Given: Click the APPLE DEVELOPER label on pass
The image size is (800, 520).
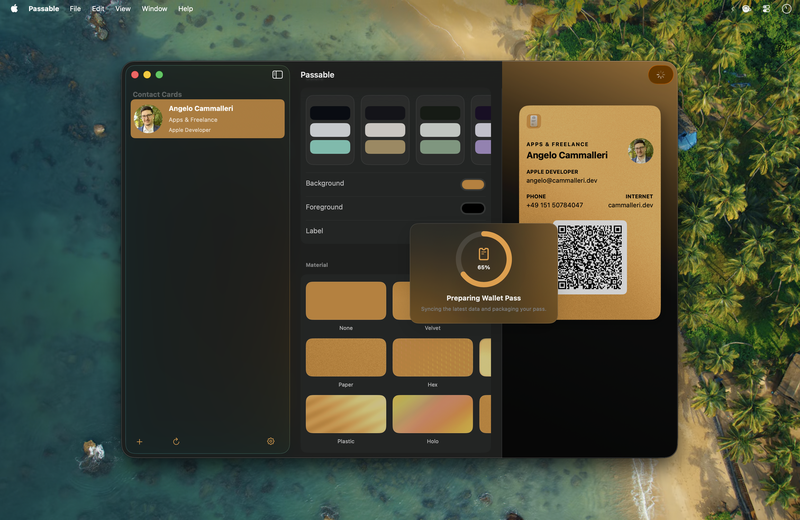Looking at the screenshot, I should pyautogui.click(x=552, y=172).
